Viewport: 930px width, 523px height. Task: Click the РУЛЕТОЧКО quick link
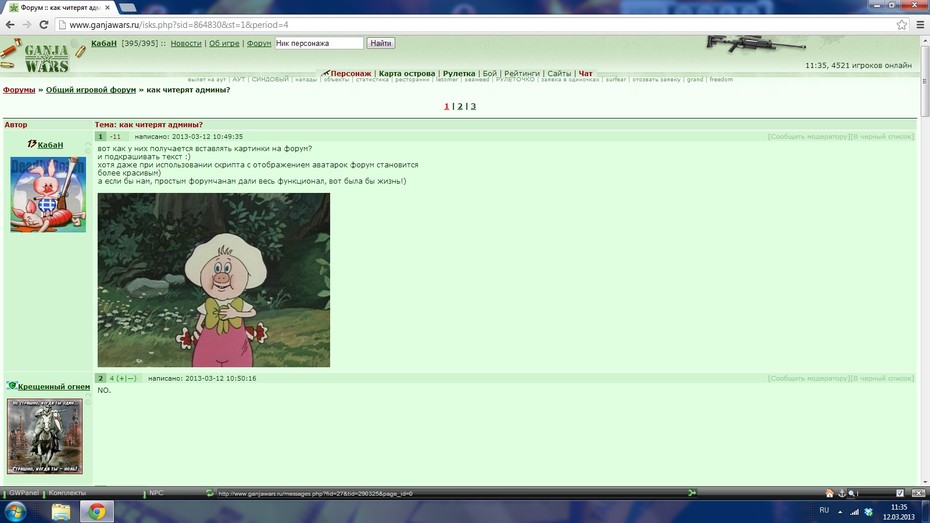click(x=515, y=79)
